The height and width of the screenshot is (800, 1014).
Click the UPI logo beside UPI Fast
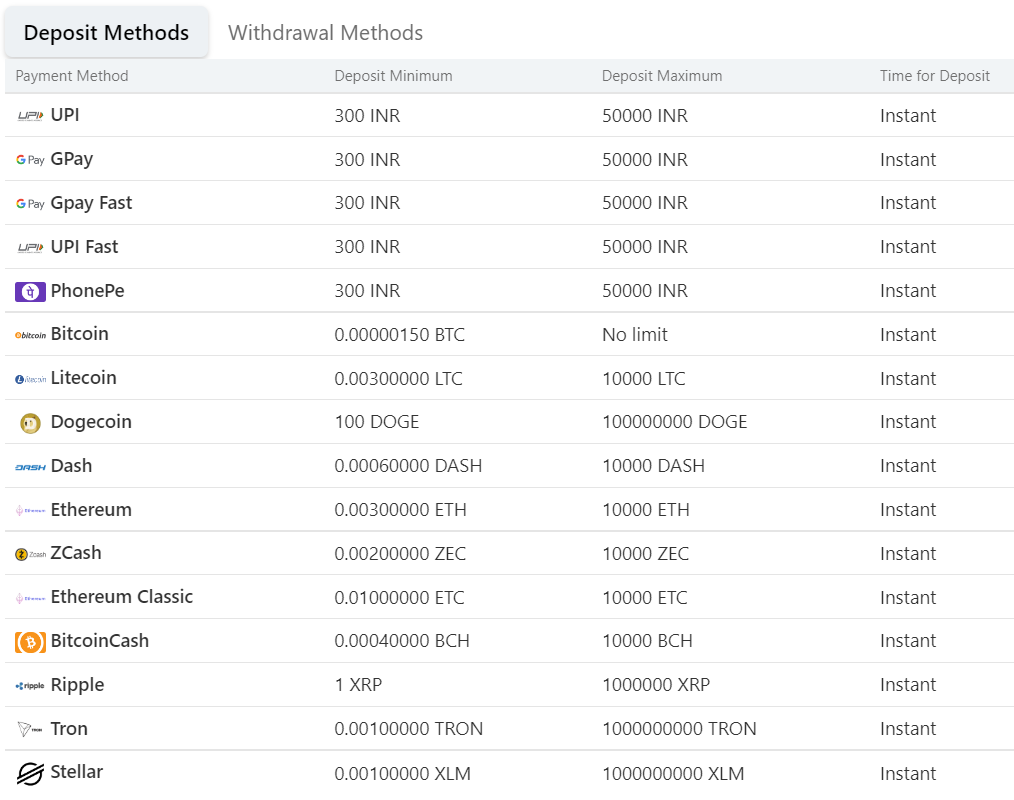tap(30, 247)
